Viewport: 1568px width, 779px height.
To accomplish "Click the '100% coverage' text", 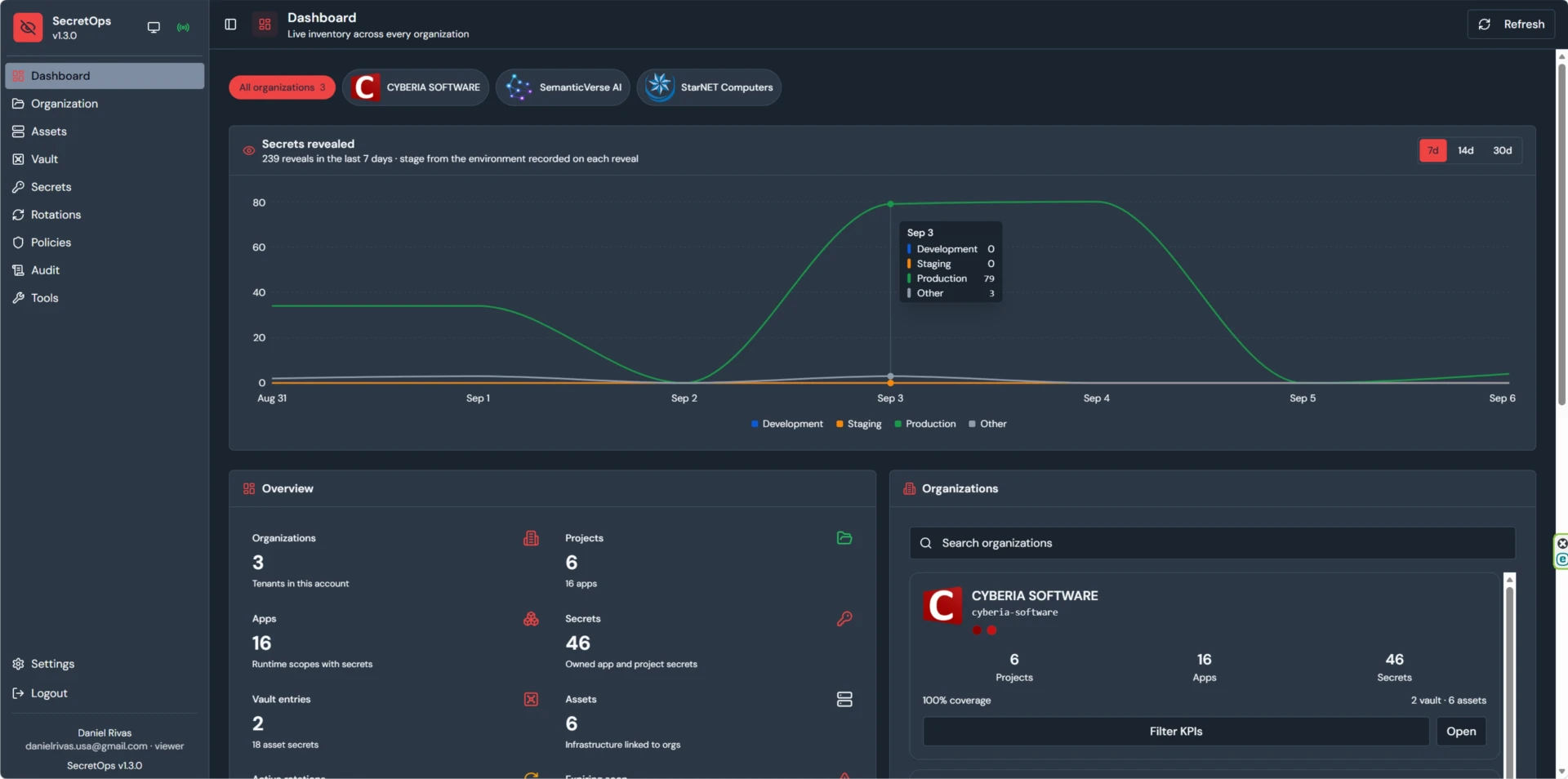I will (956, 701).
